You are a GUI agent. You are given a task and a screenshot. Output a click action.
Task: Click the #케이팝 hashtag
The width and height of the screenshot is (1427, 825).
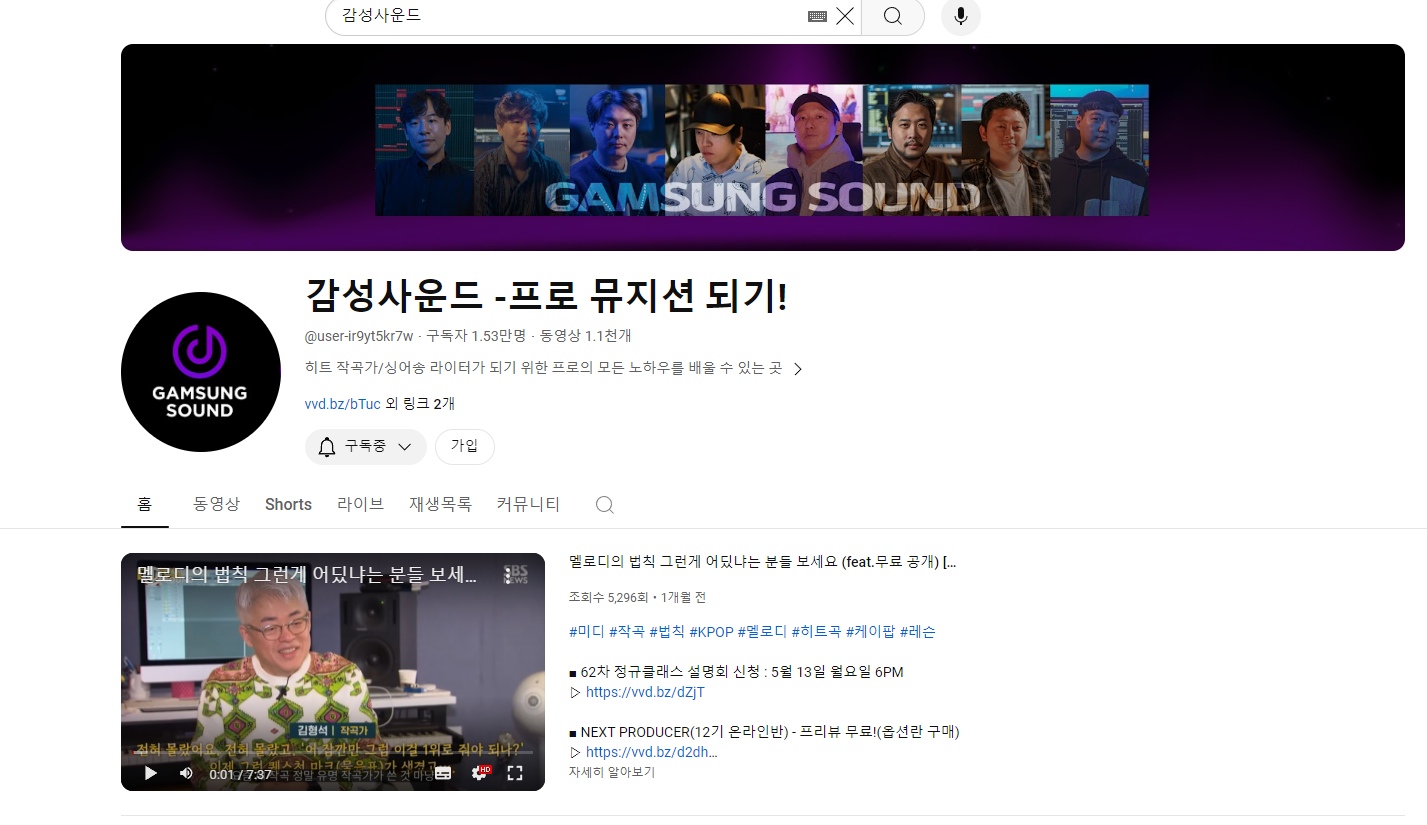871,632
